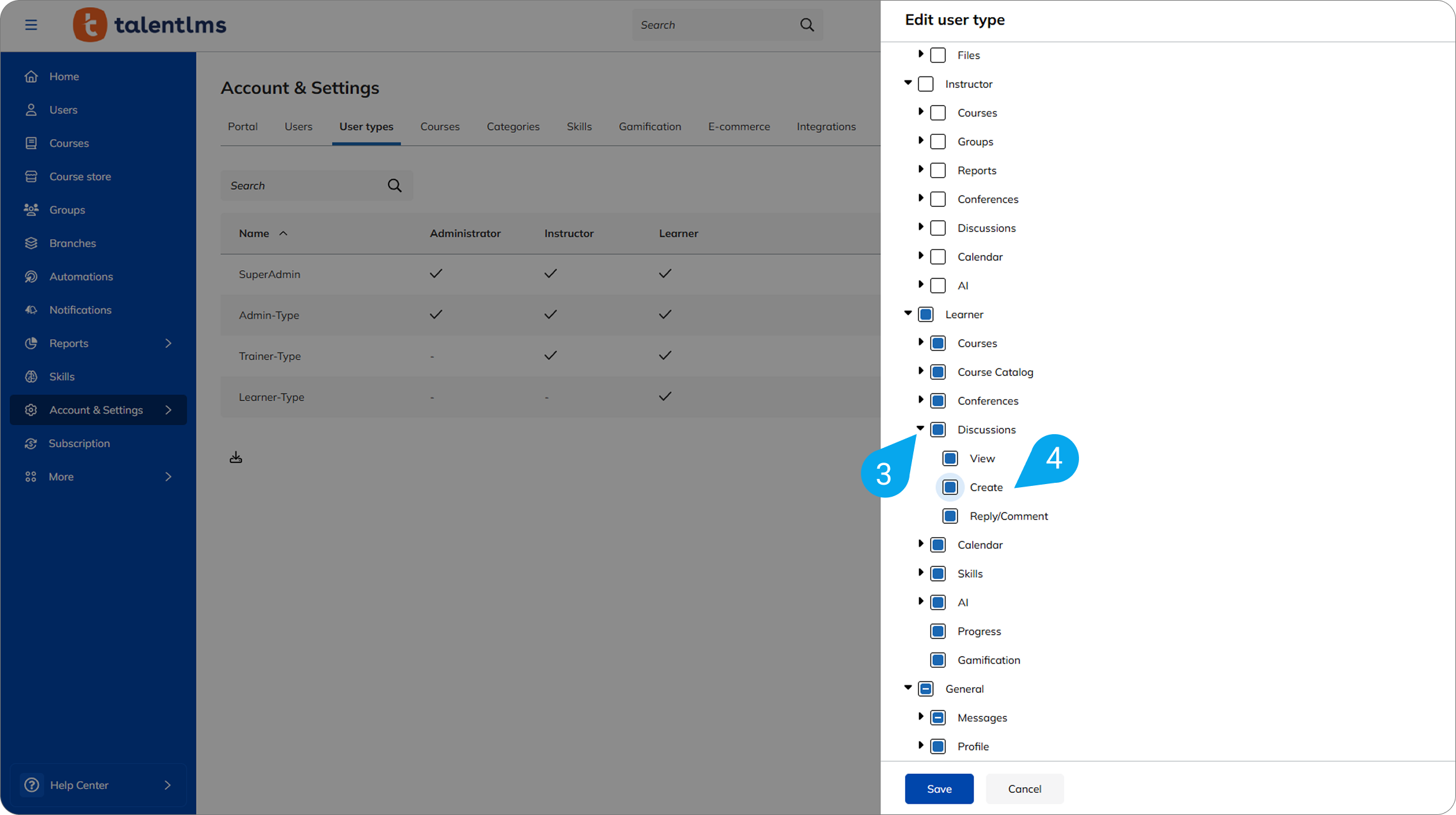Collapse the Instructor permissions group
The height and width of the screenshot is (815, 1456).
pos(908,83)
